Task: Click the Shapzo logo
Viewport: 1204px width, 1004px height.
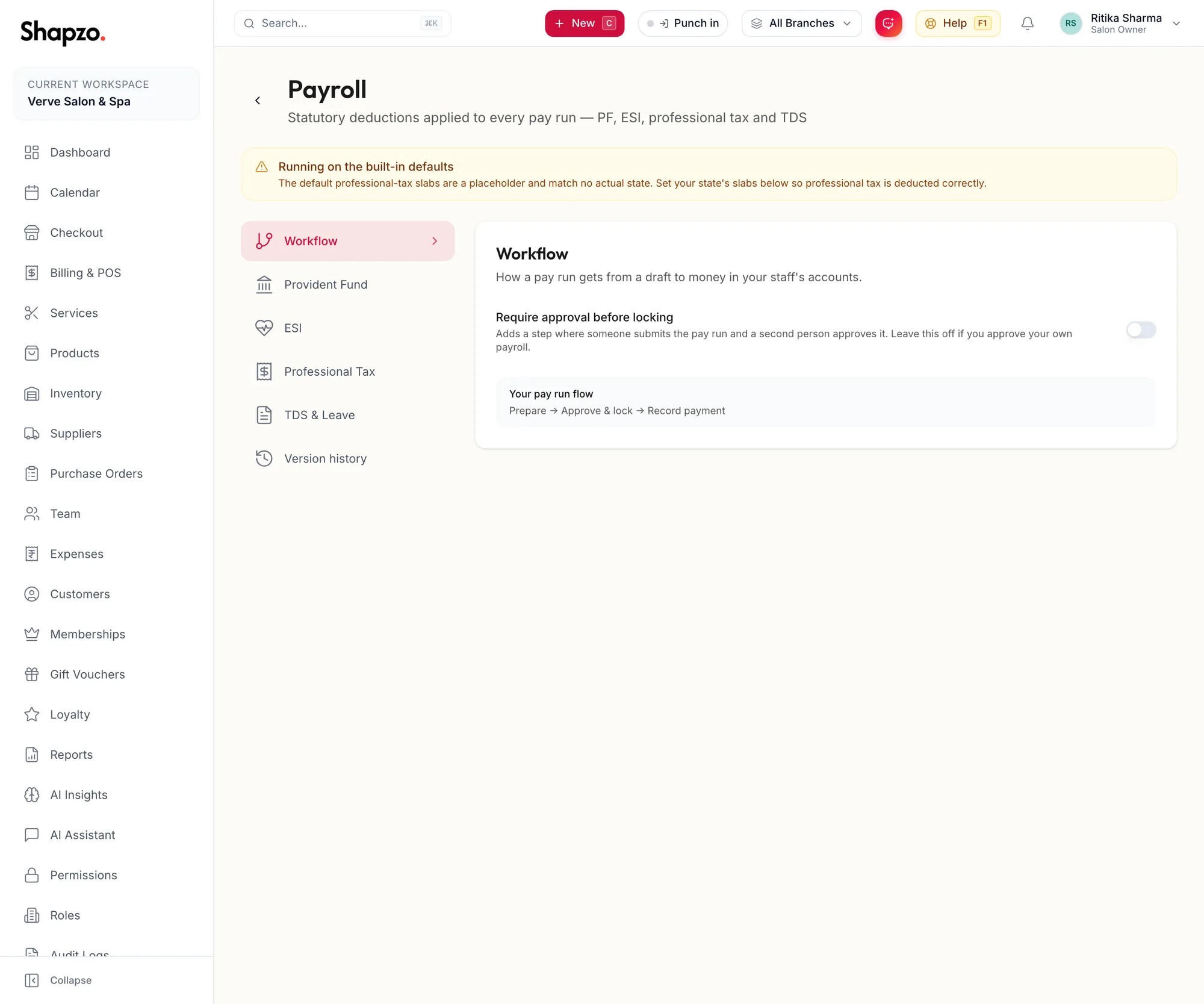Action: (63, 32)
